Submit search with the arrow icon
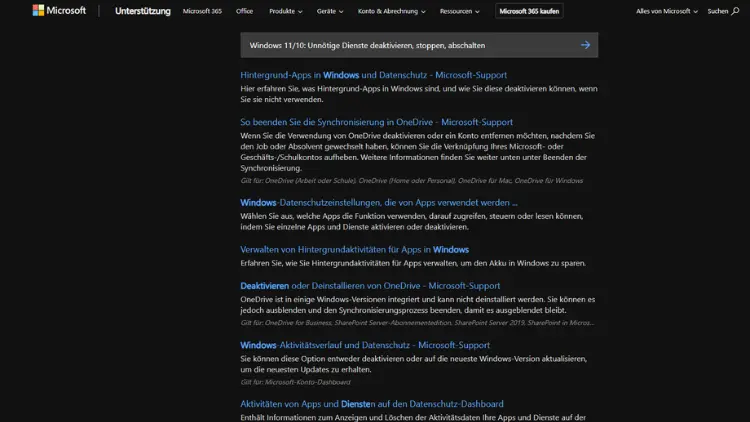 [x=585, y=45]
